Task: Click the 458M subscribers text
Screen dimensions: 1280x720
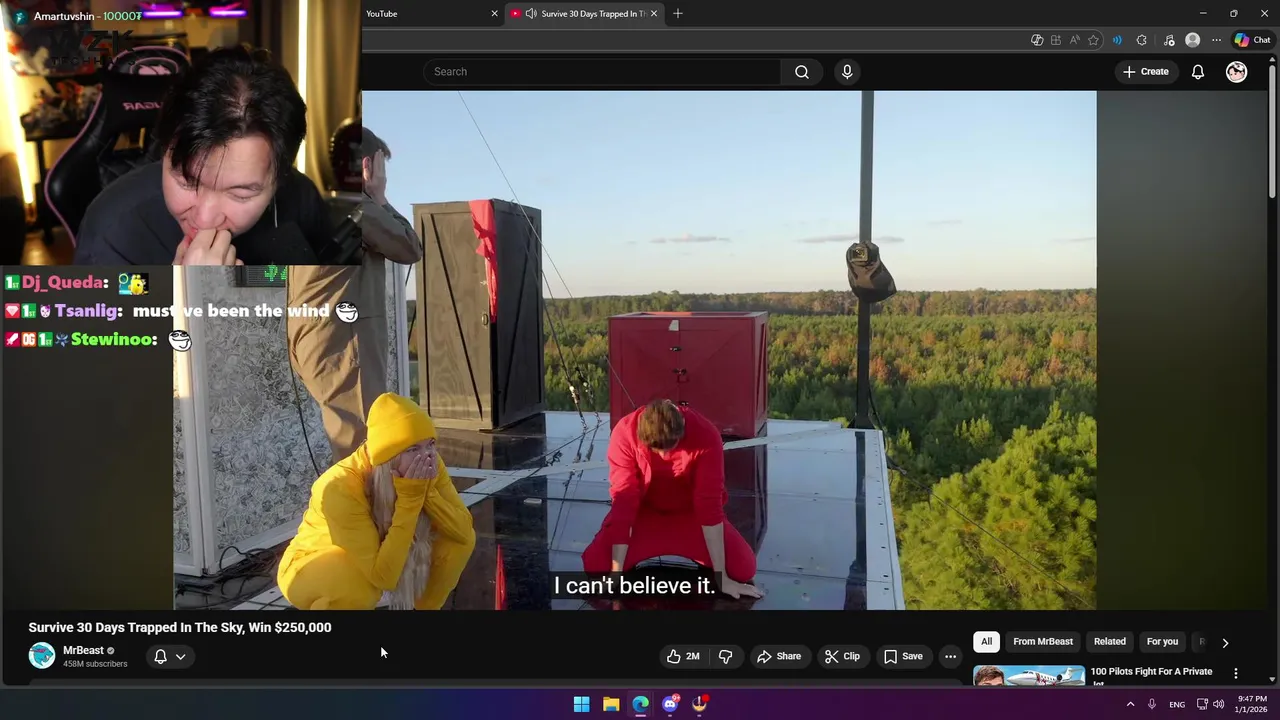Action: pos(95,664)
